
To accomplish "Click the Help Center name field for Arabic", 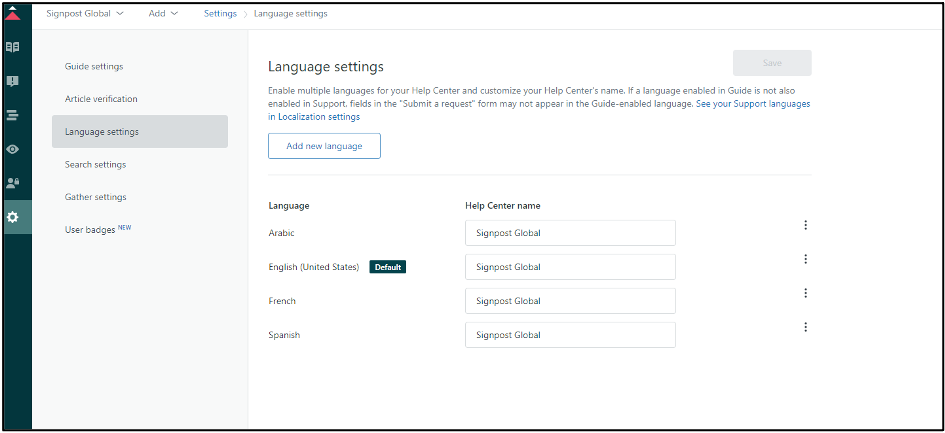I will [x=570, y=233].
